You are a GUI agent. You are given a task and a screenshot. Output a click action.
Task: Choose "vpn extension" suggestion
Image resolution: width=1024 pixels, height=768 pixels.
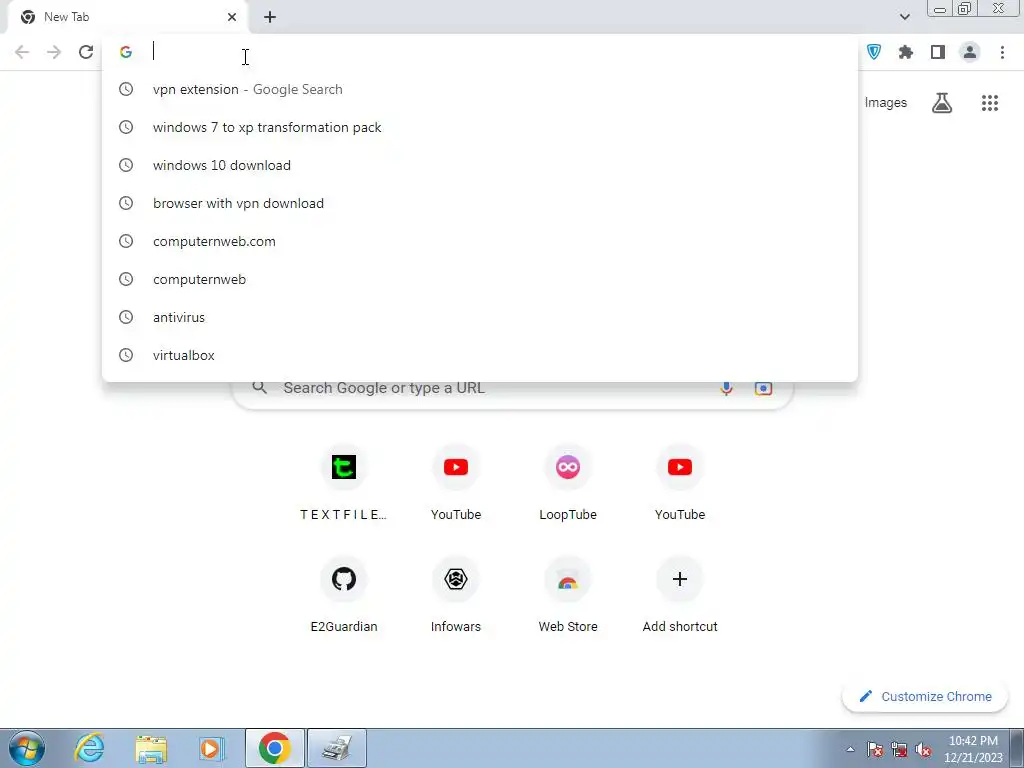click(480, 89)
